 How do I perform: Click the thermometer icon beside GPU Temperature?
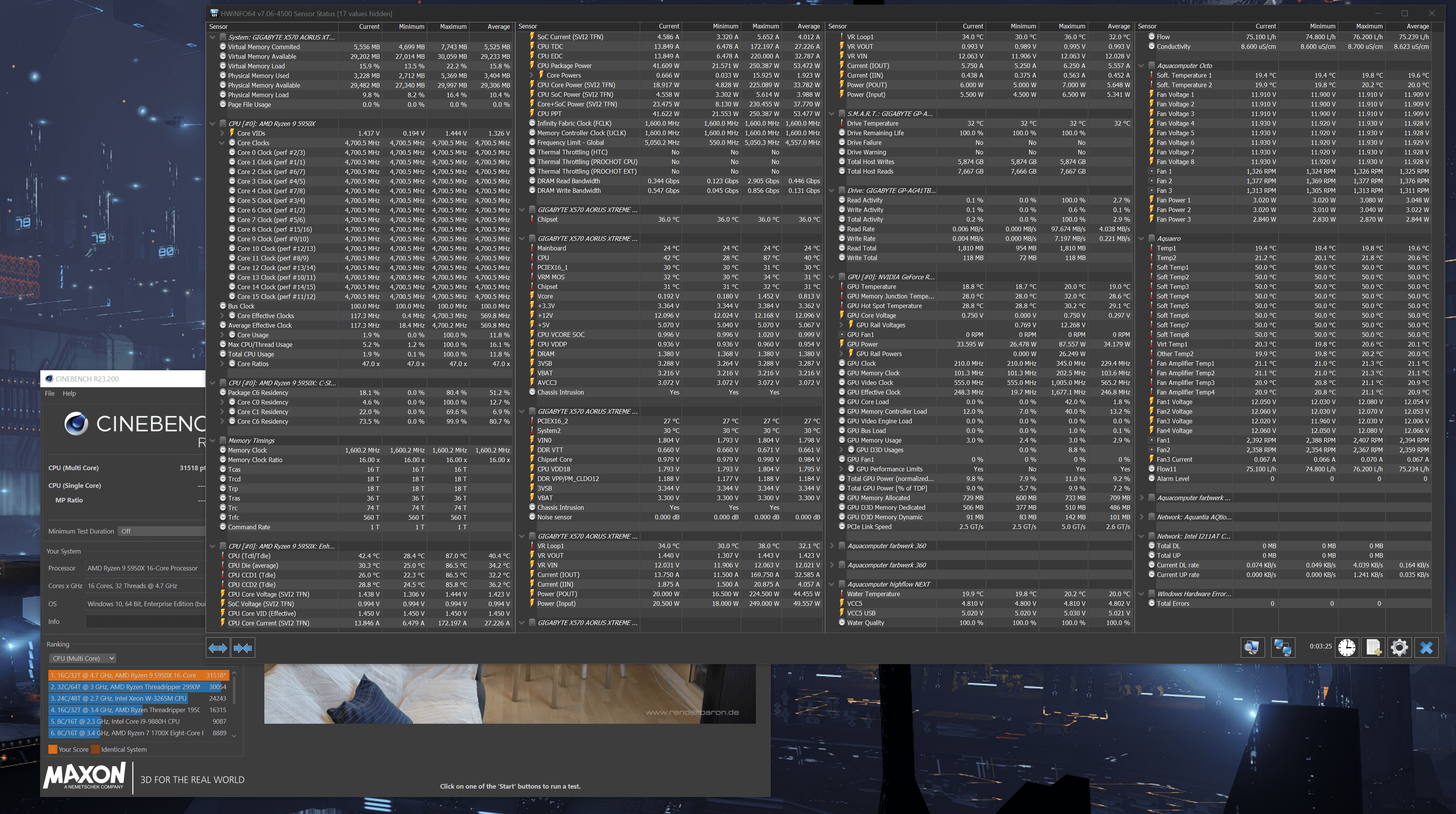pyautogui.click(x=842, y=287)
